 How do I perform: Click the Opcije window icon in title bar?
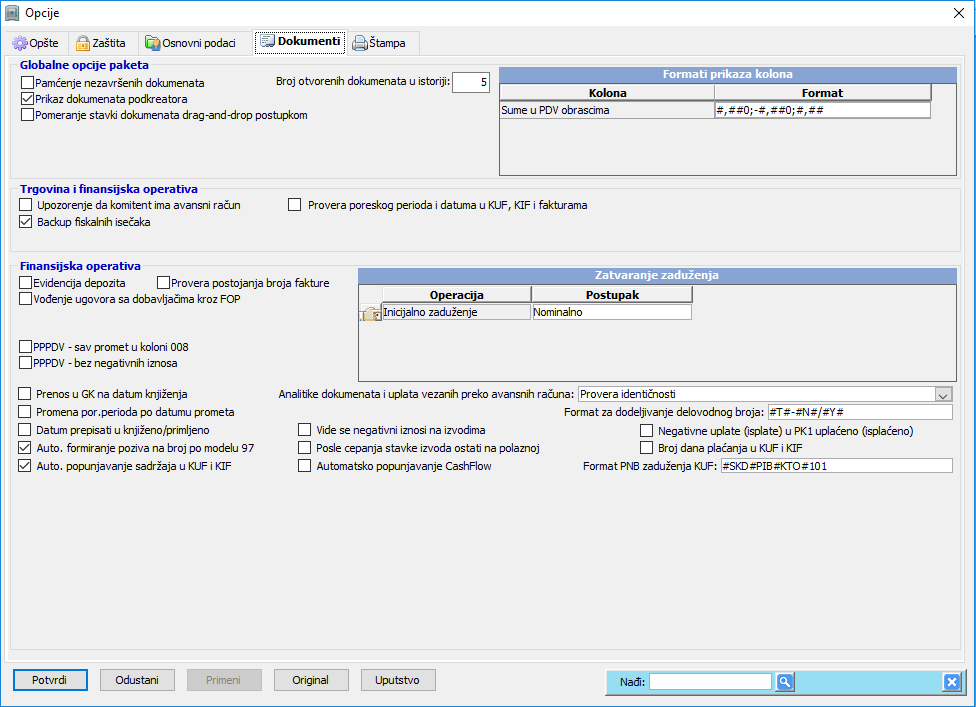12,13
